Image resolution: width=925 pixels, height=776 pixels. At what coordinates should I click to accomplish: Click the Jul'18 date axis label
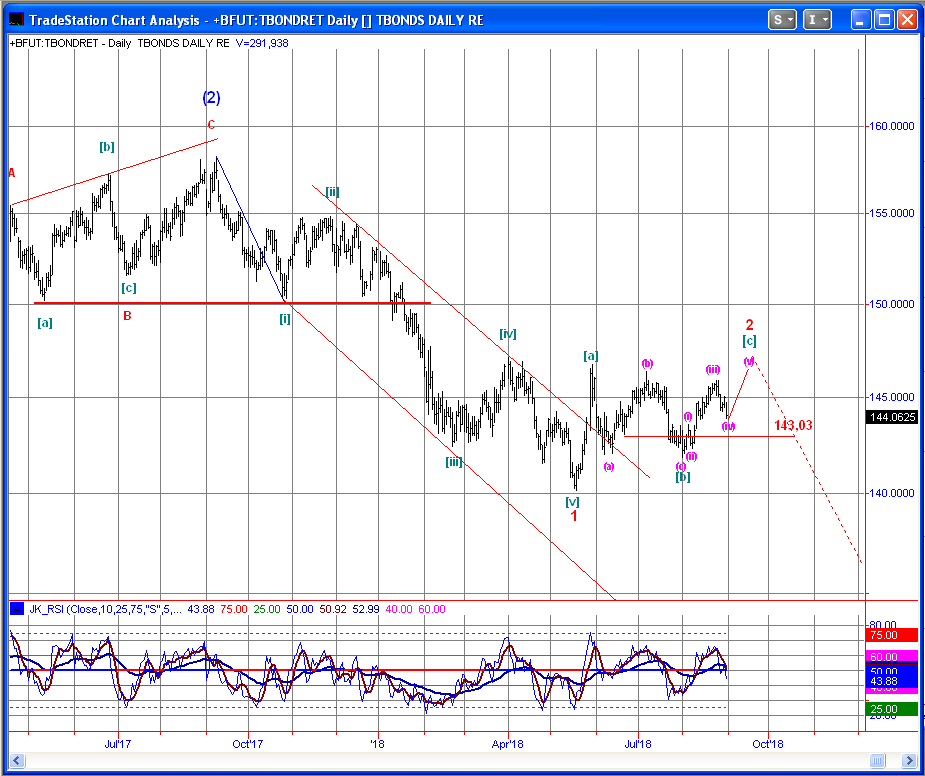pyautogui.click(x=638, y=744)
